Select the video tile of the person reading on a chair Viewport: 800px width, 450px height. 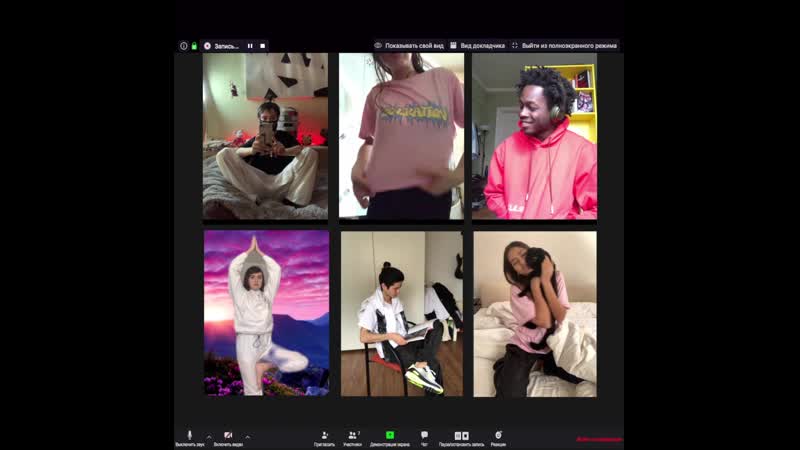click(x=402, y=314)
